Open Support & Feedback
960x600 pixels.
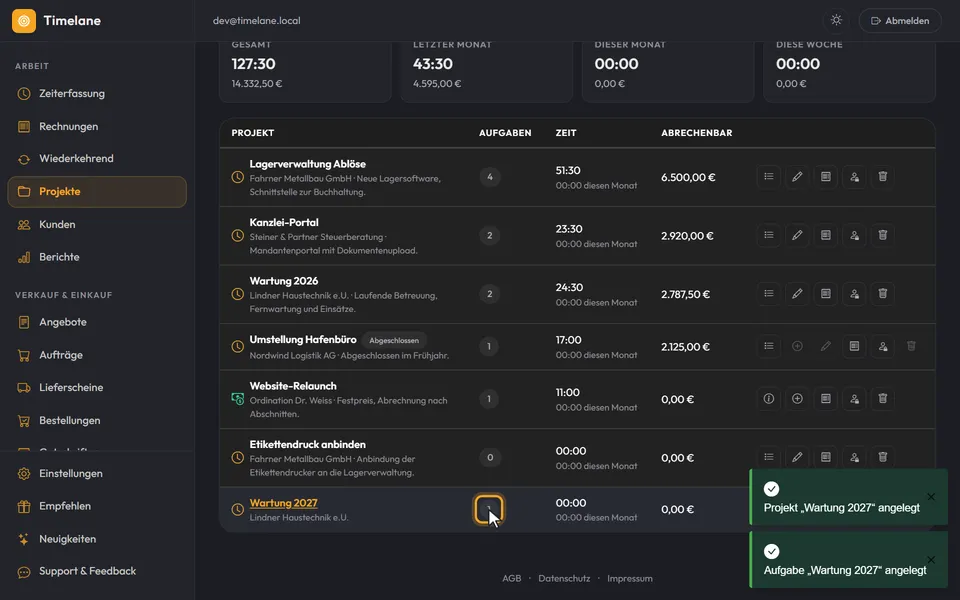point(97,571)
